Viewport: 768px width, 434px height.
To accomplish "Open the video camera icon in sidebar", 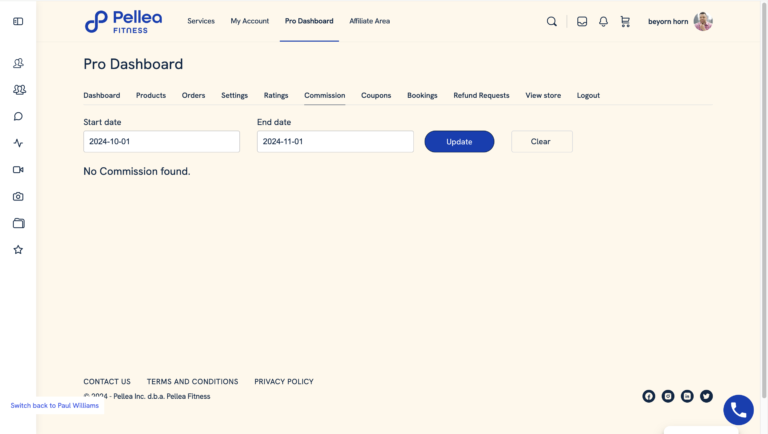I will pos(18,169).
